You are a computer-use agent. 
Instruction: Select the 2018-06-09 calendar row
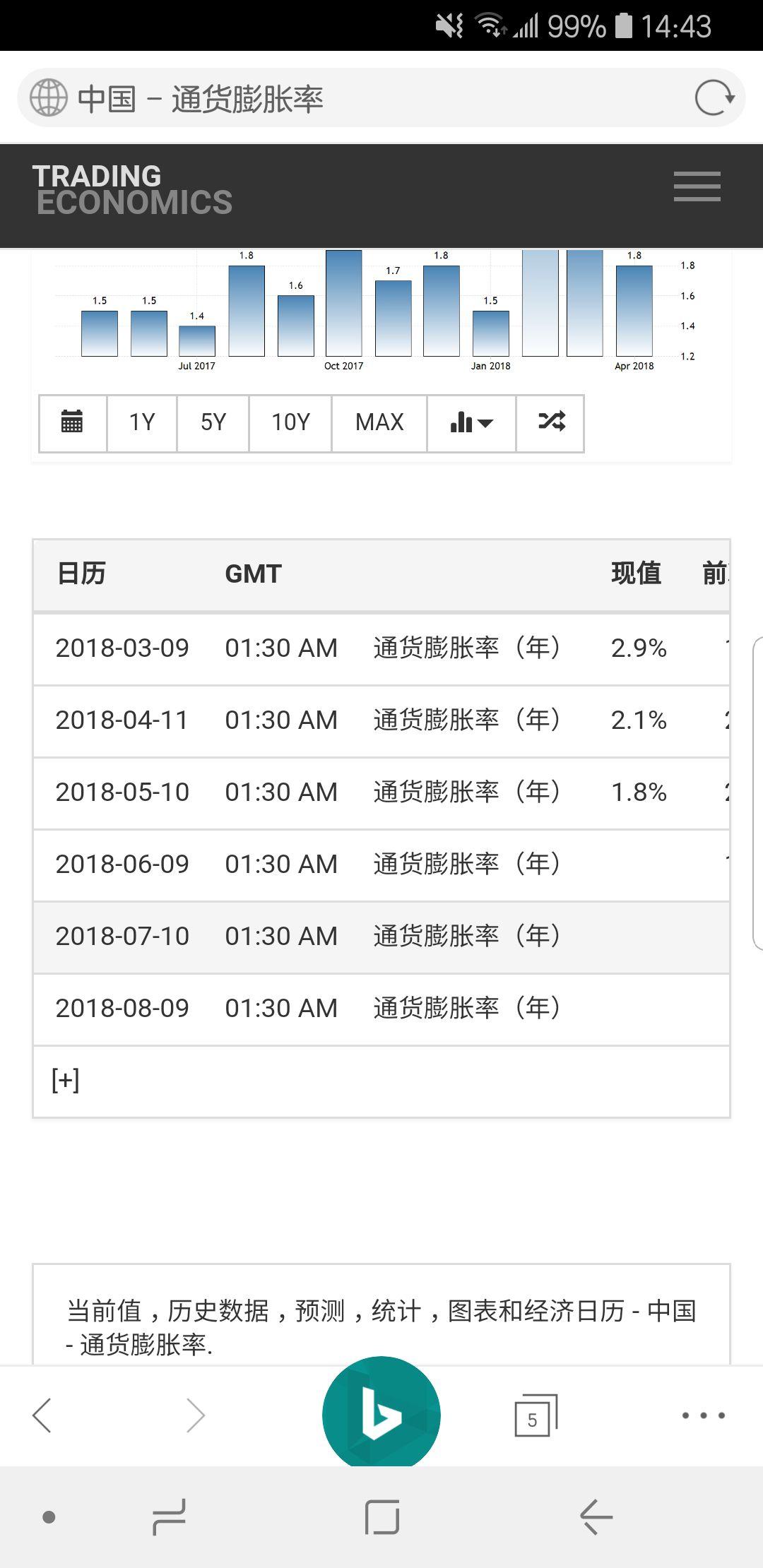pos(381,865)
